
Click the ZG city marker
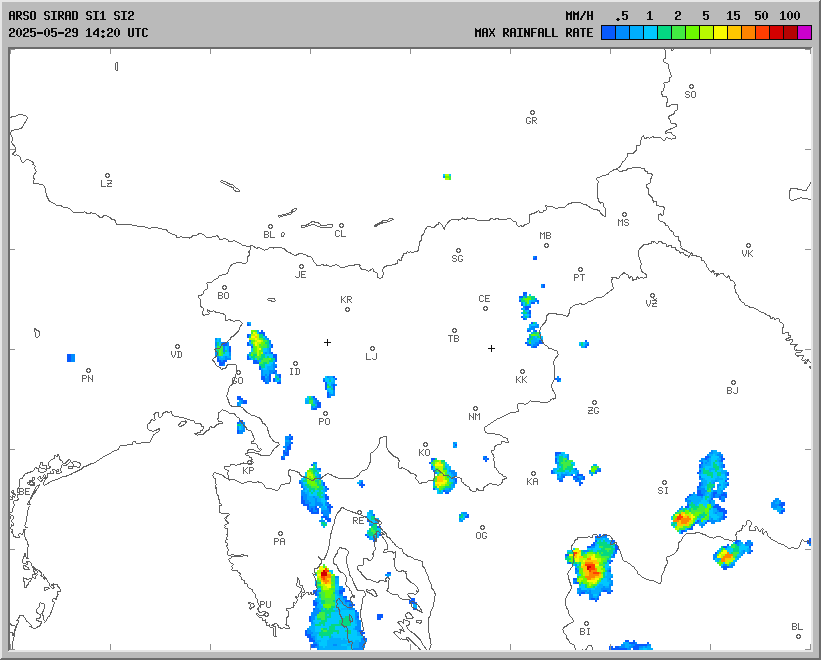point(594,403)
